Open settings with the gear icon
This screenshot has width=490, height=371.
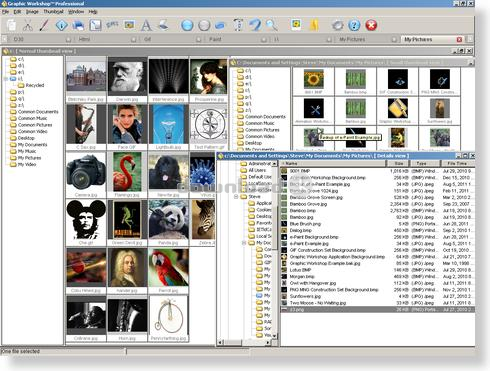pos(338,25)
